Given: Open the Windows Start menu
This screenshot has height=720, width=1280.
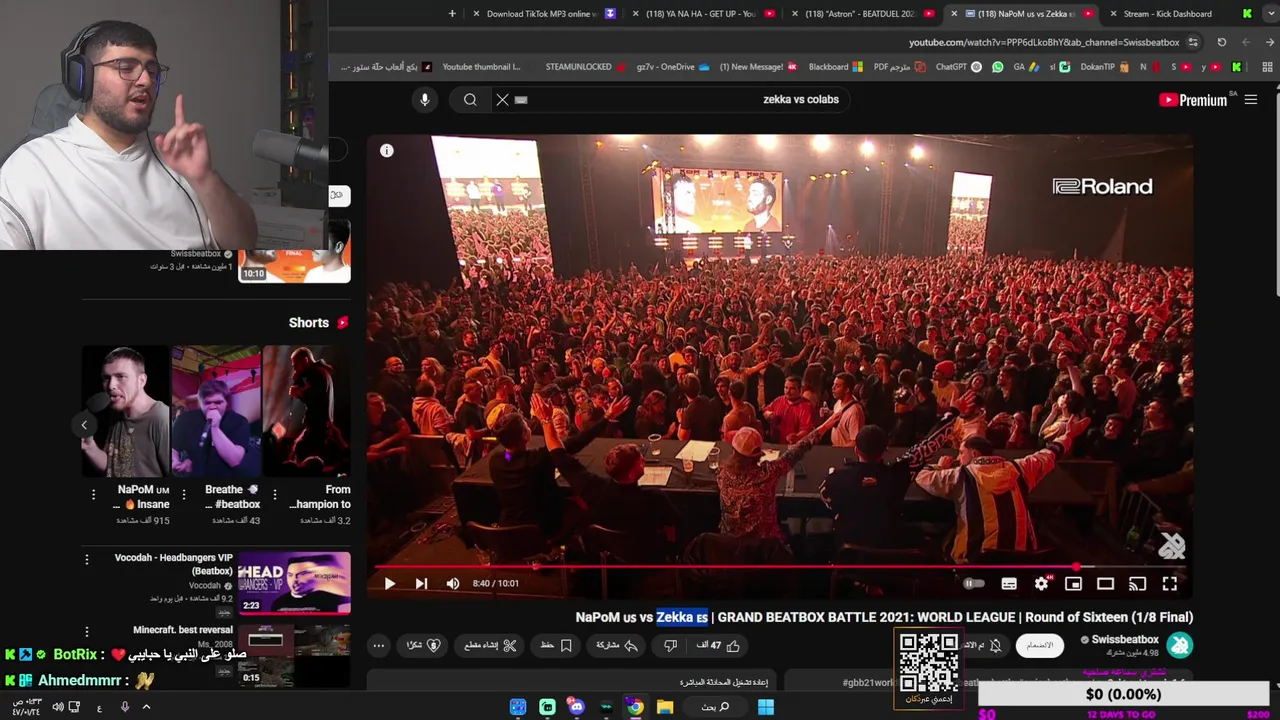Looking at the screenshot, I should click(x=765, y=707).
